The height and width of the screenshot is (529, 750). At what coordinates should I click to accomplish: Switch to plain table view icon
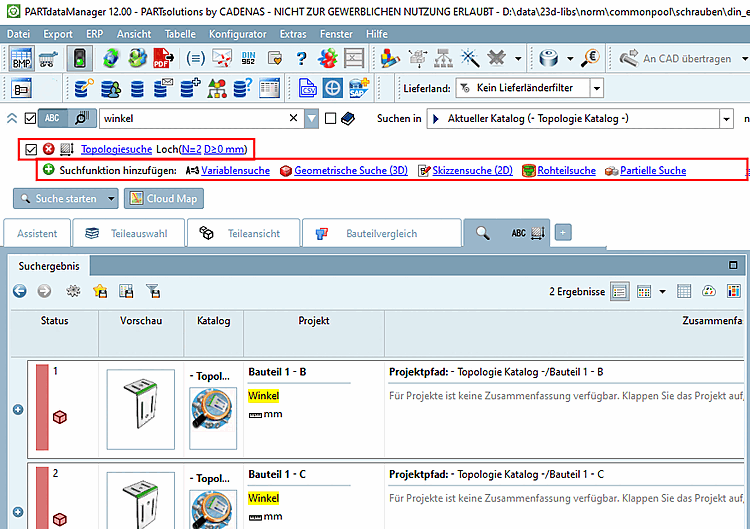pyautogui.click(x=684, y=291)
